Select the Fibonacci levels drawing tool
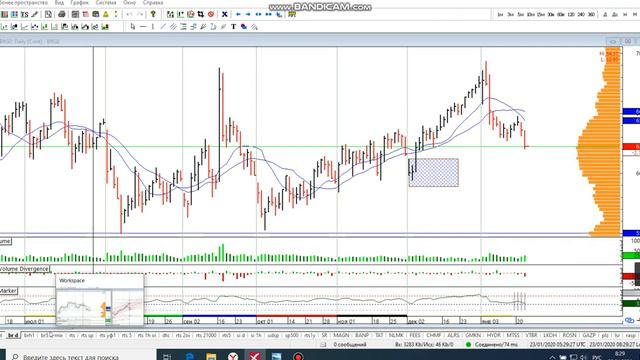 [183, 27]
